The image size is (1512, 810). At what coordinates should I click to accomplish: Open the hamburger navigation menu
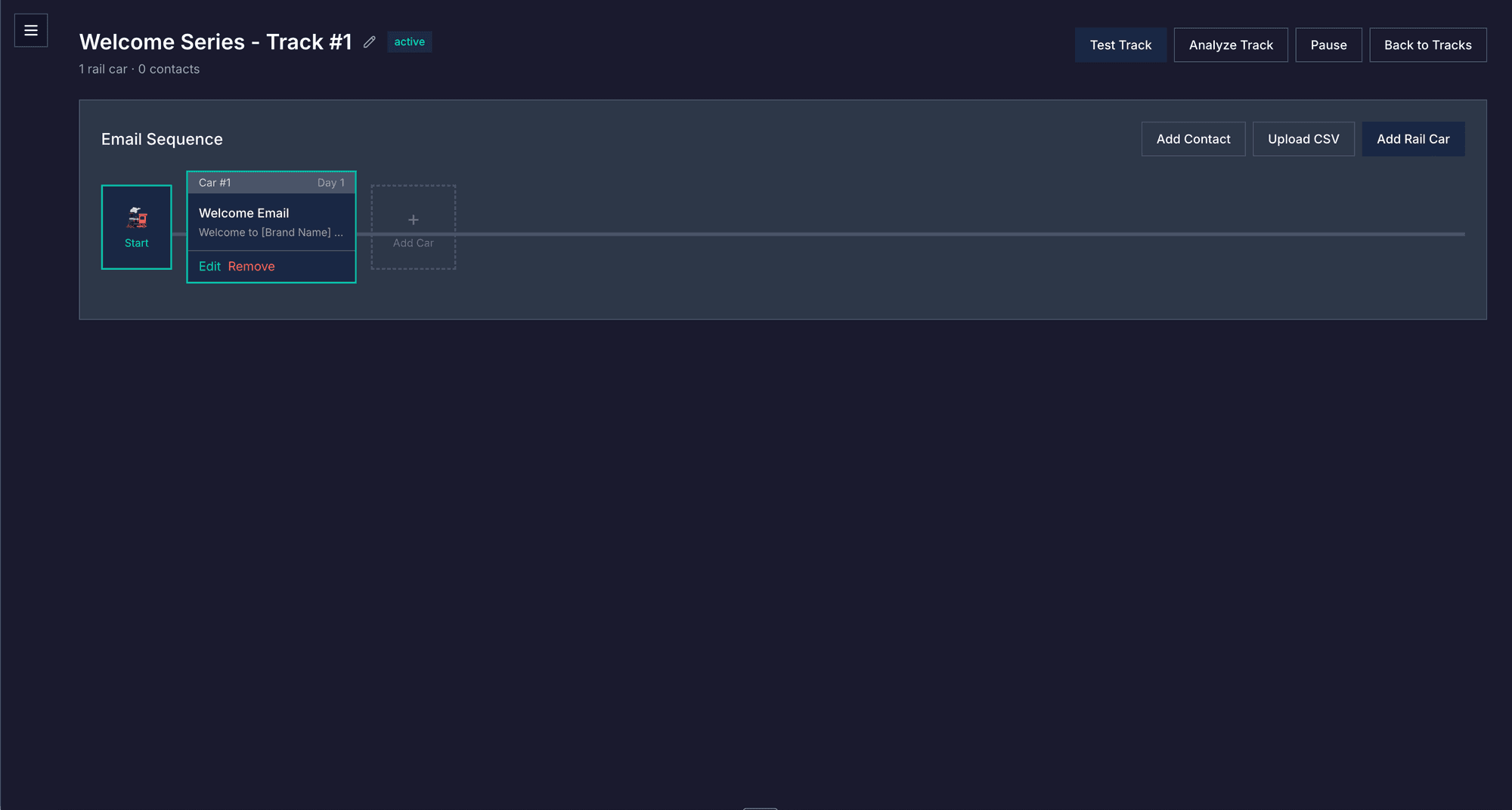31,30
